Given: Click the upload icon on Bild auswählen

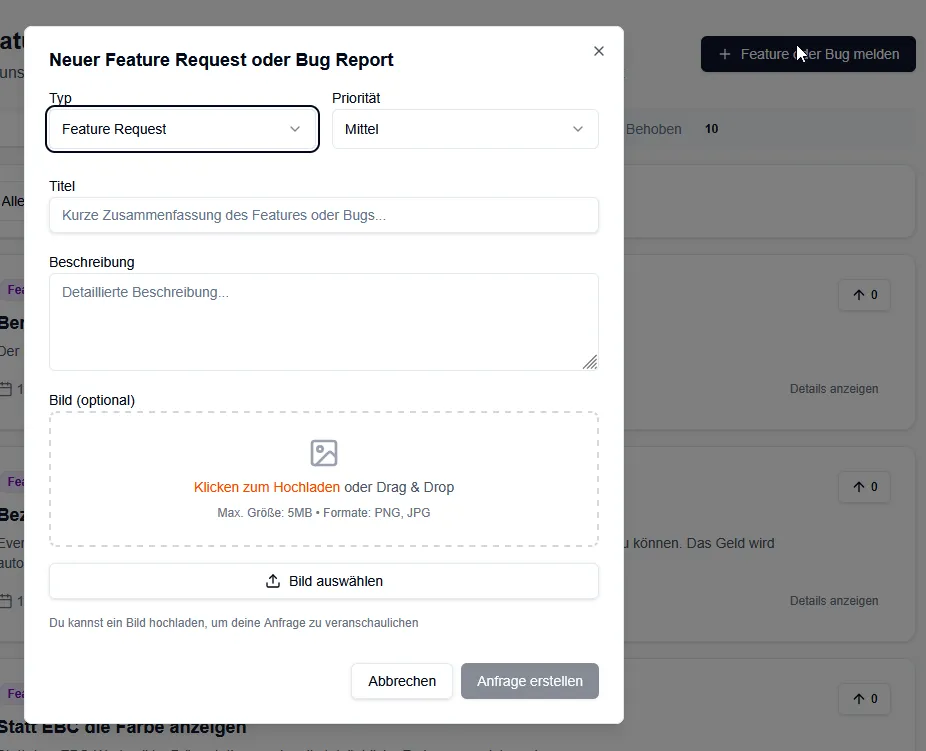Looking at the screenshot, I should pos(273,581).
